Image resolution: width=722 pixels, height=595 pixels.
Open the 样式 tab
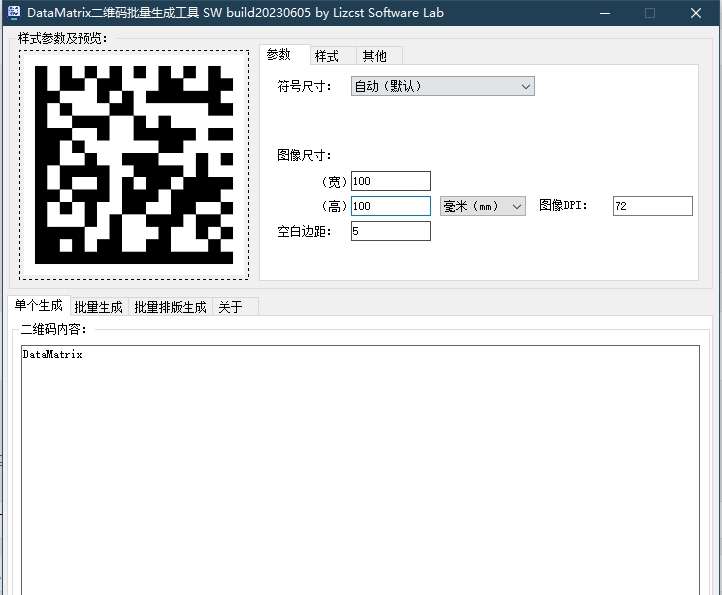(326, 56)
